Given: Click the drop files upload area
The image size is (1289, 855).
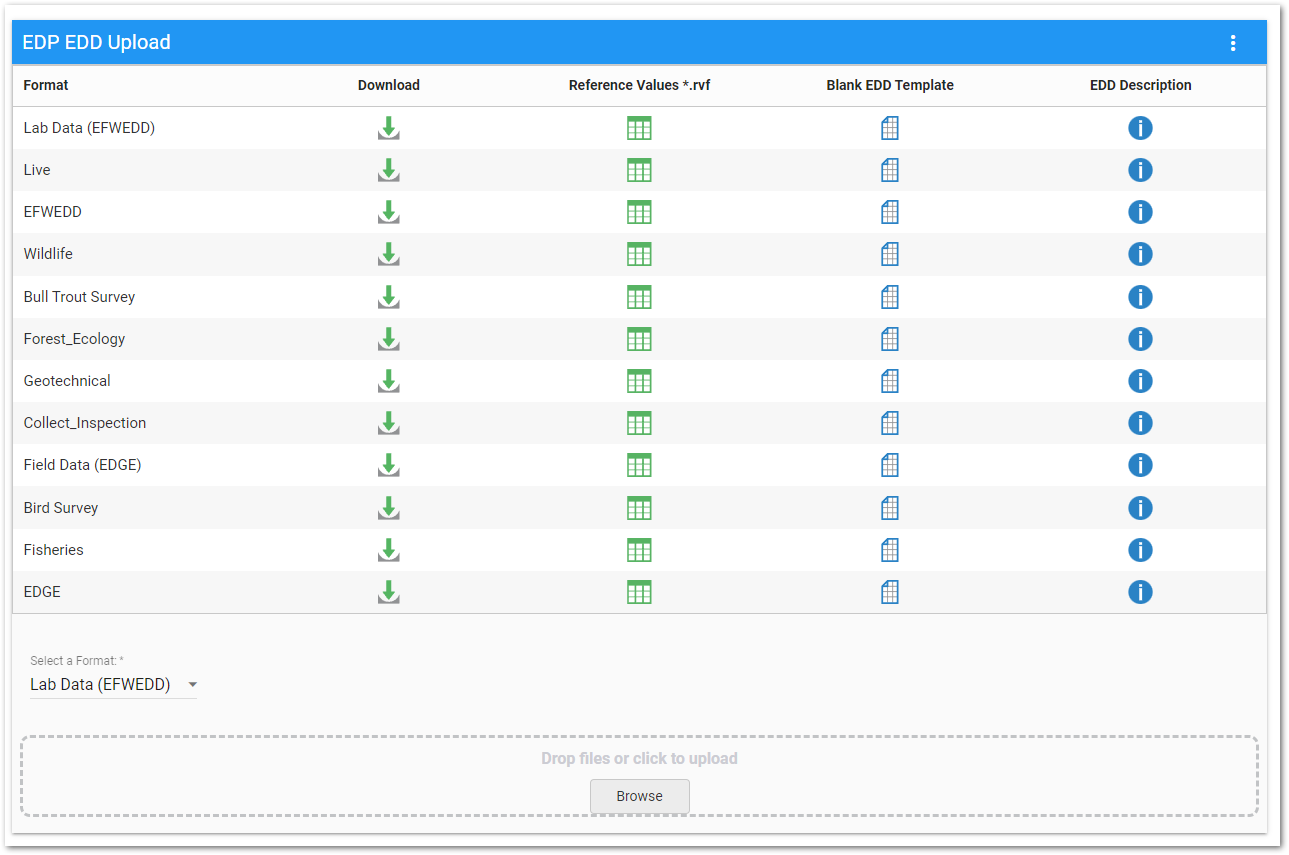Looking at the screenshot, I should (x=639, y=759).
